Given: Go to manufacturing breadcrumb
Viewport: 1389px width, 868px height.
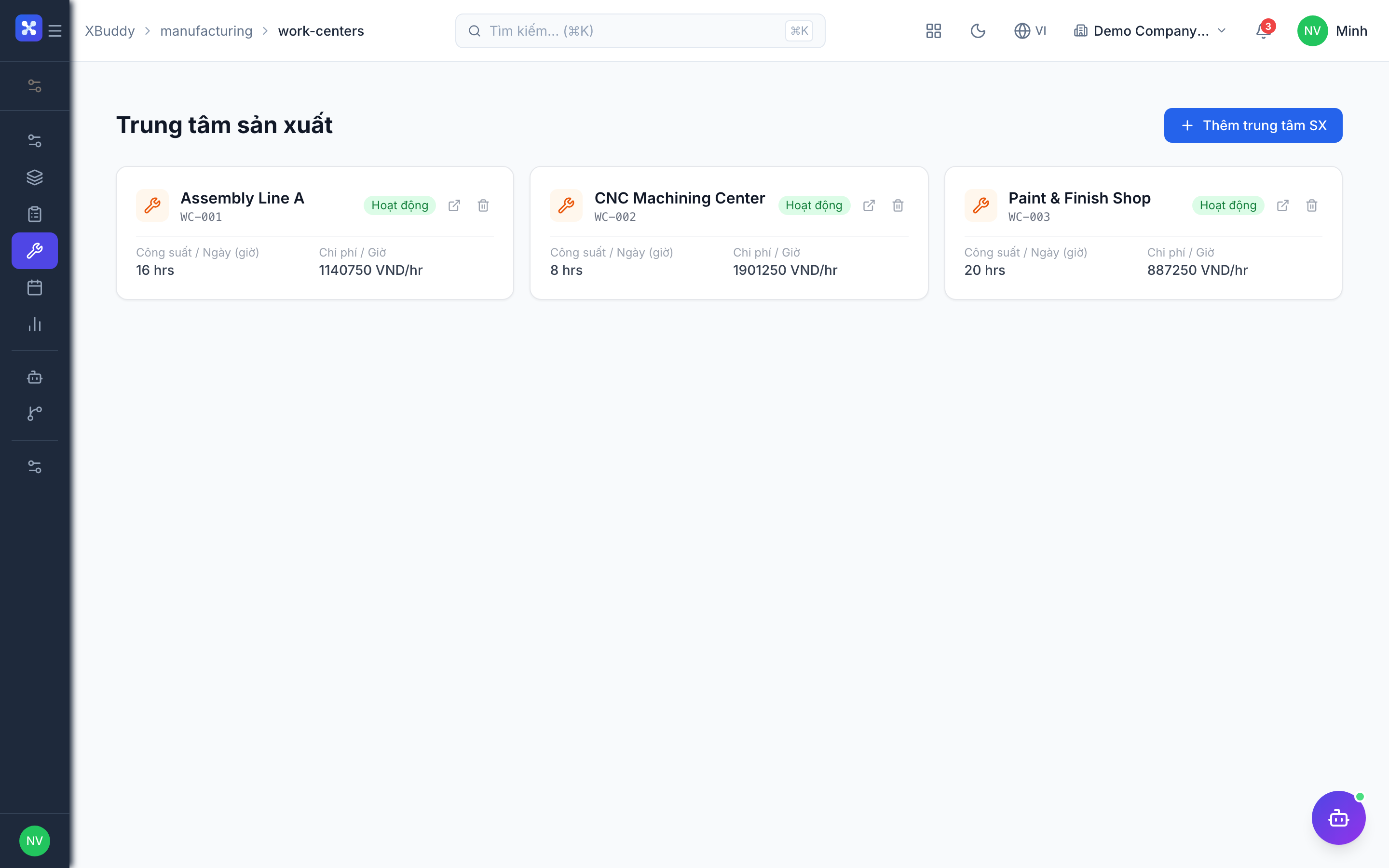Looking at the screenshot, I should point(206,31).
